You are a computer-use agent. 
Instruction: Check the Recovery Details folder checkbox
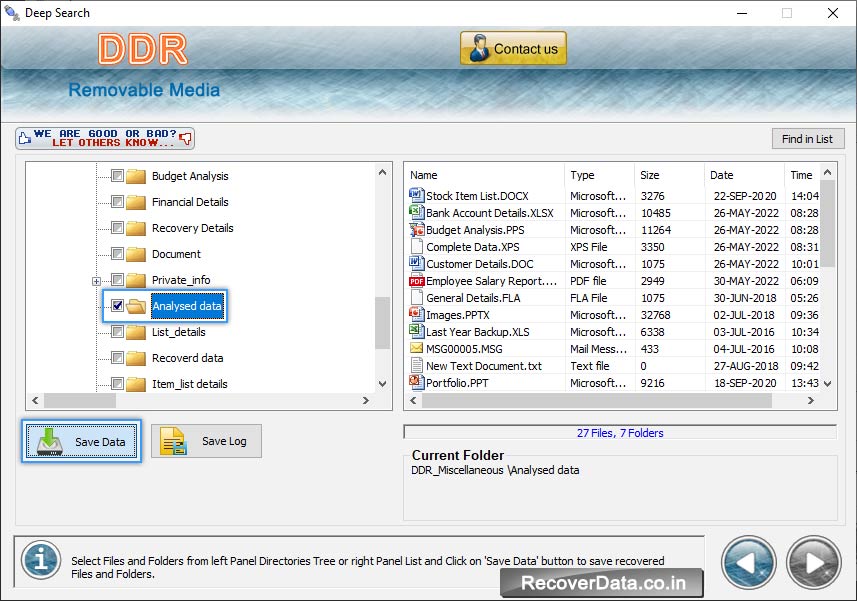tap(117, 227)
